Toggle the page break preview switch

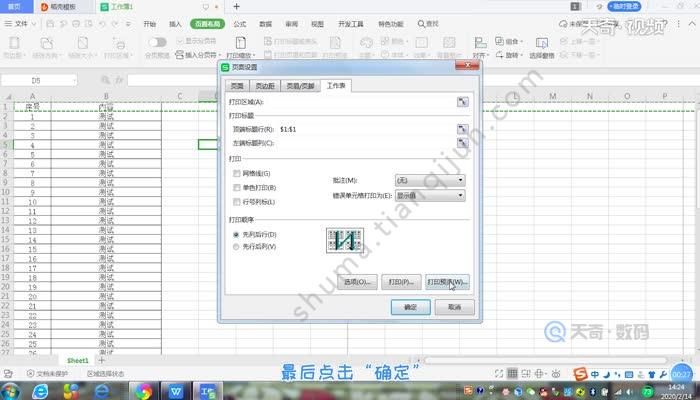(157, 42)
